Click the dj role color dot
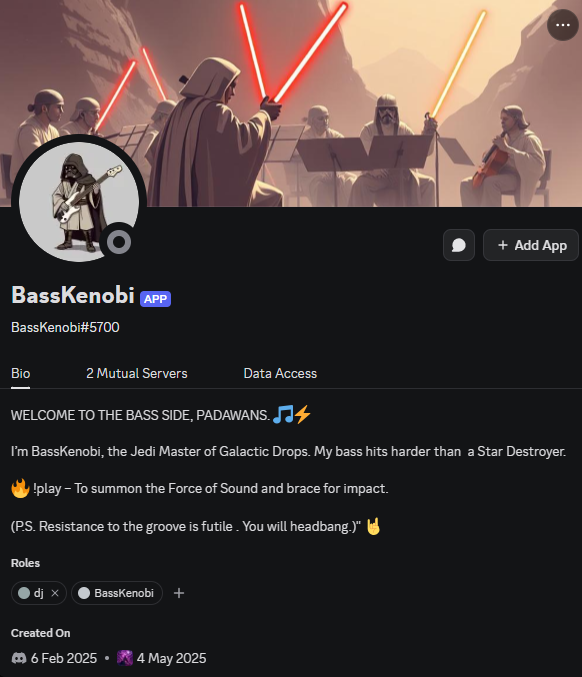Viewport: 582px width, 677px height. click(x=24, y=593)
